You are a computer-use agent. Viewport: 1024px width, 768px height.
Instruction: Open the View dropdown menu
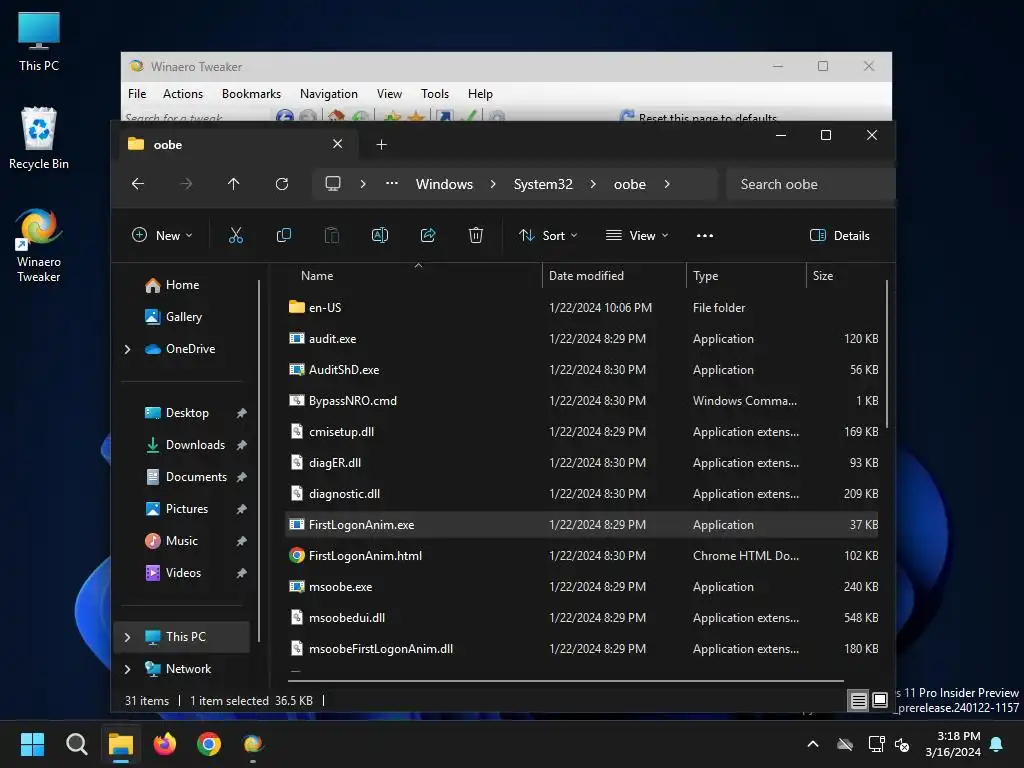[637, 235]
